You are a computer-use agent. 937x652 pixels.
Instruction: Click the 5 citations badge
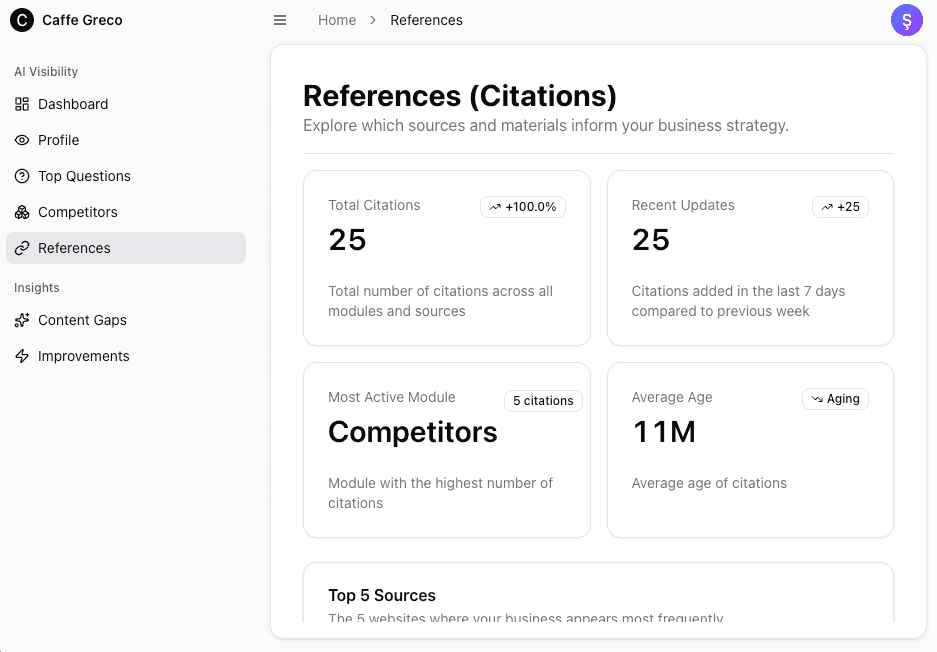point(543,401)
